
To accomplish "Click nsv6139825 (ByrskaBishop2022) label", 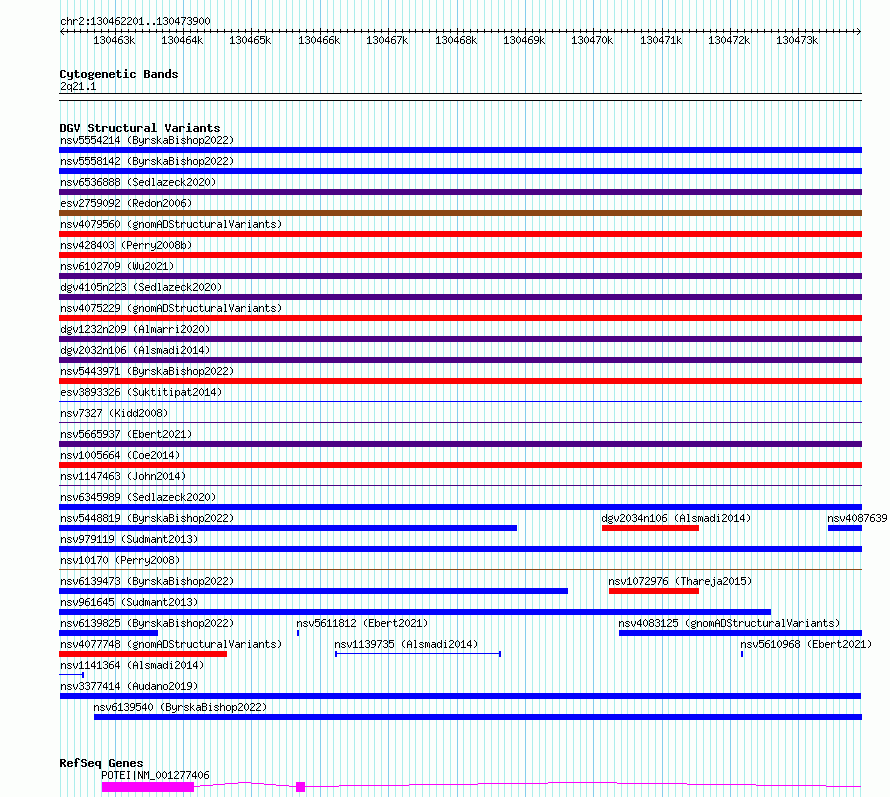I will (x=147, y=623).
